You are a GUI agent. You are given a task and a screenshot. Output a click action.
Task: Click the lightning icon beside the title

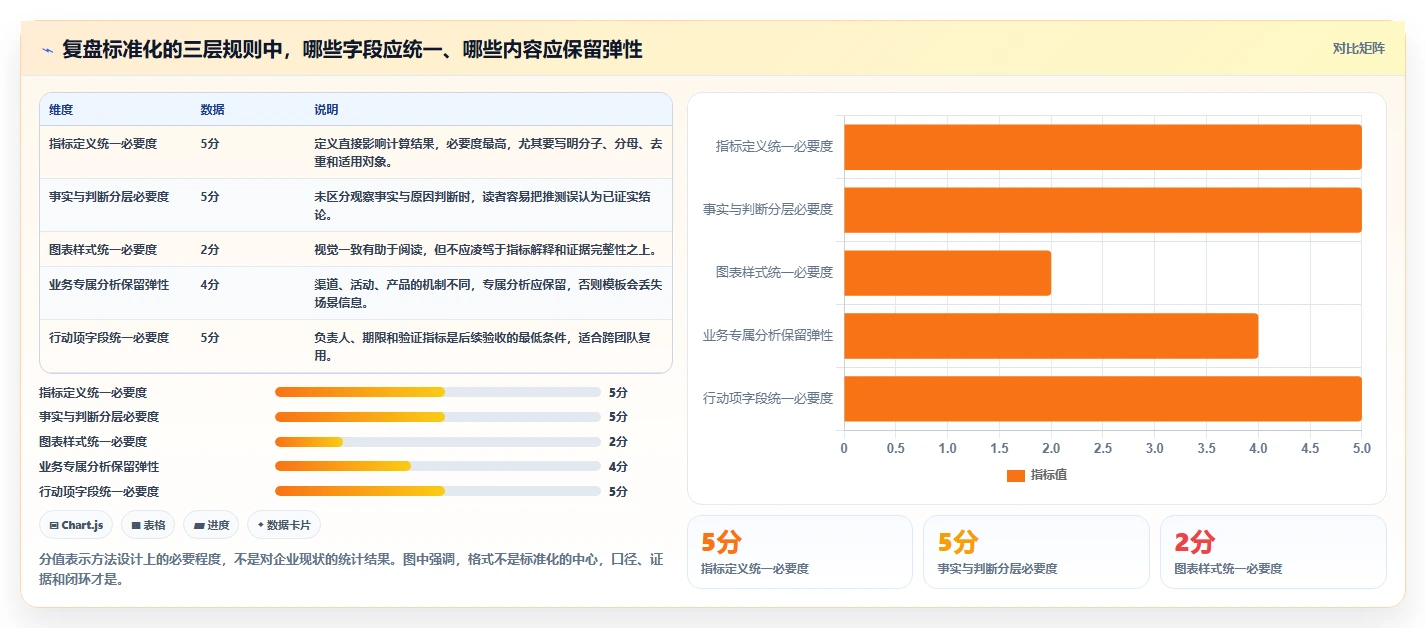coord(47,50)
